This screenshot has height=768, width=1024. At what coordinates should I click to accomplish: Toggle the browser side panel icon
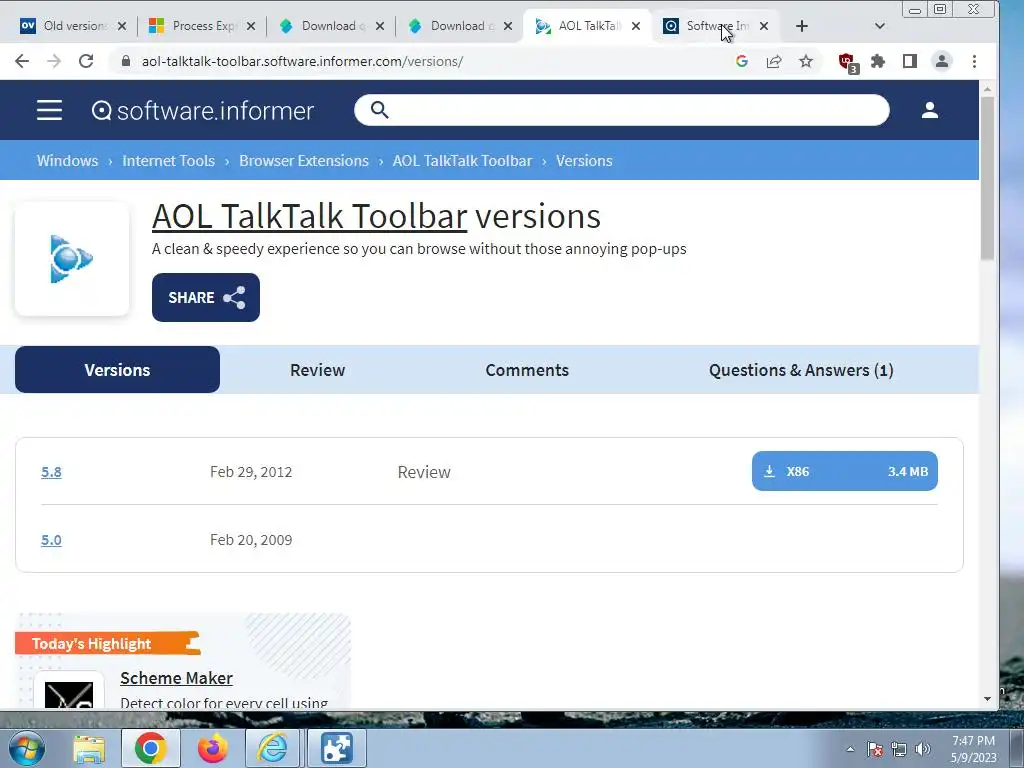[x=910, y=61]
